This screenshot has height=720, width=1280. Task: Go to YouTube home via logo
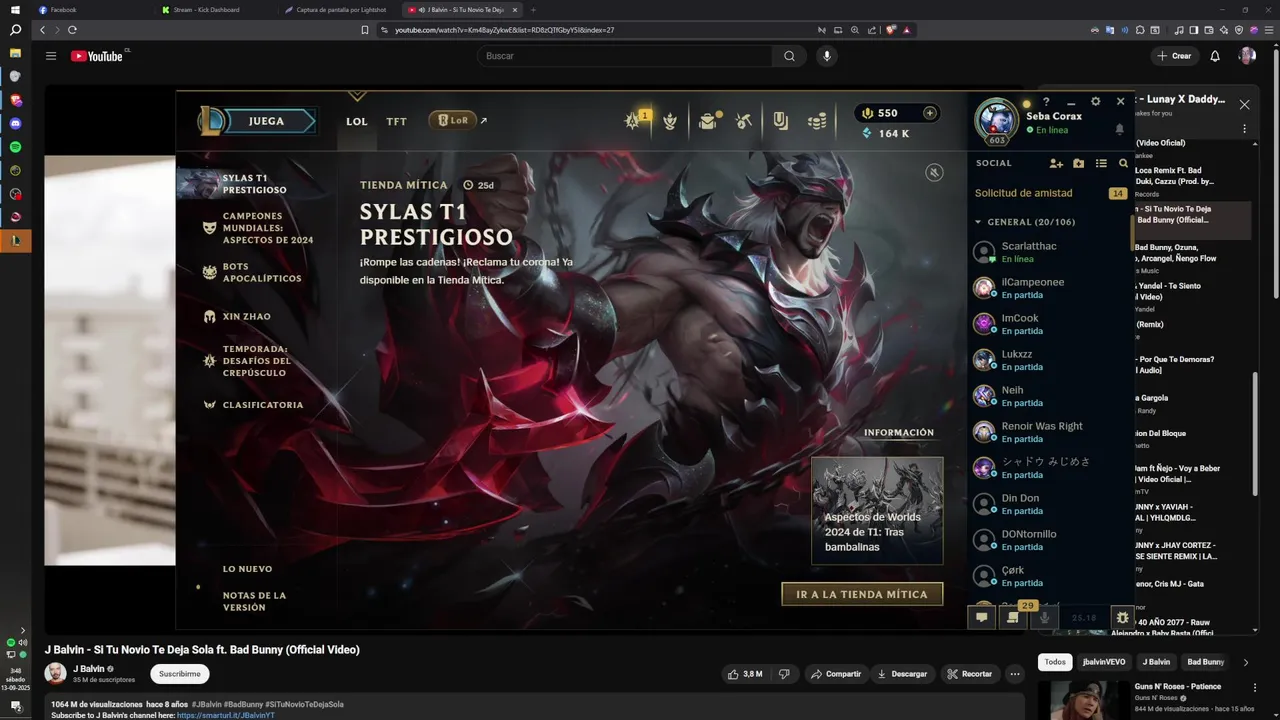point(97,56)
